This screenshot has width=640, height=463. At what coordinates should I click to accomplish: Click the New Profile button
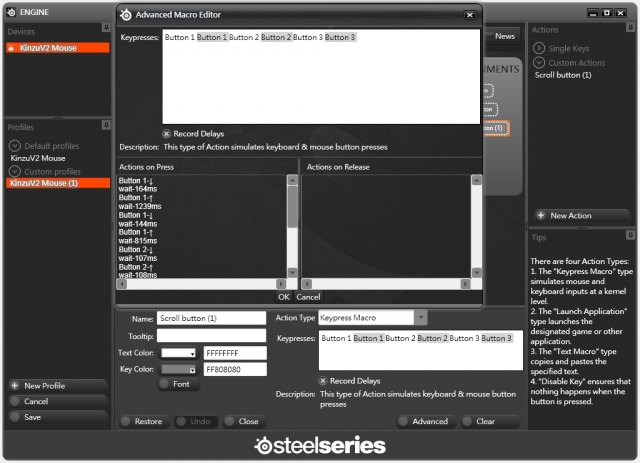(x=58, y=385)
